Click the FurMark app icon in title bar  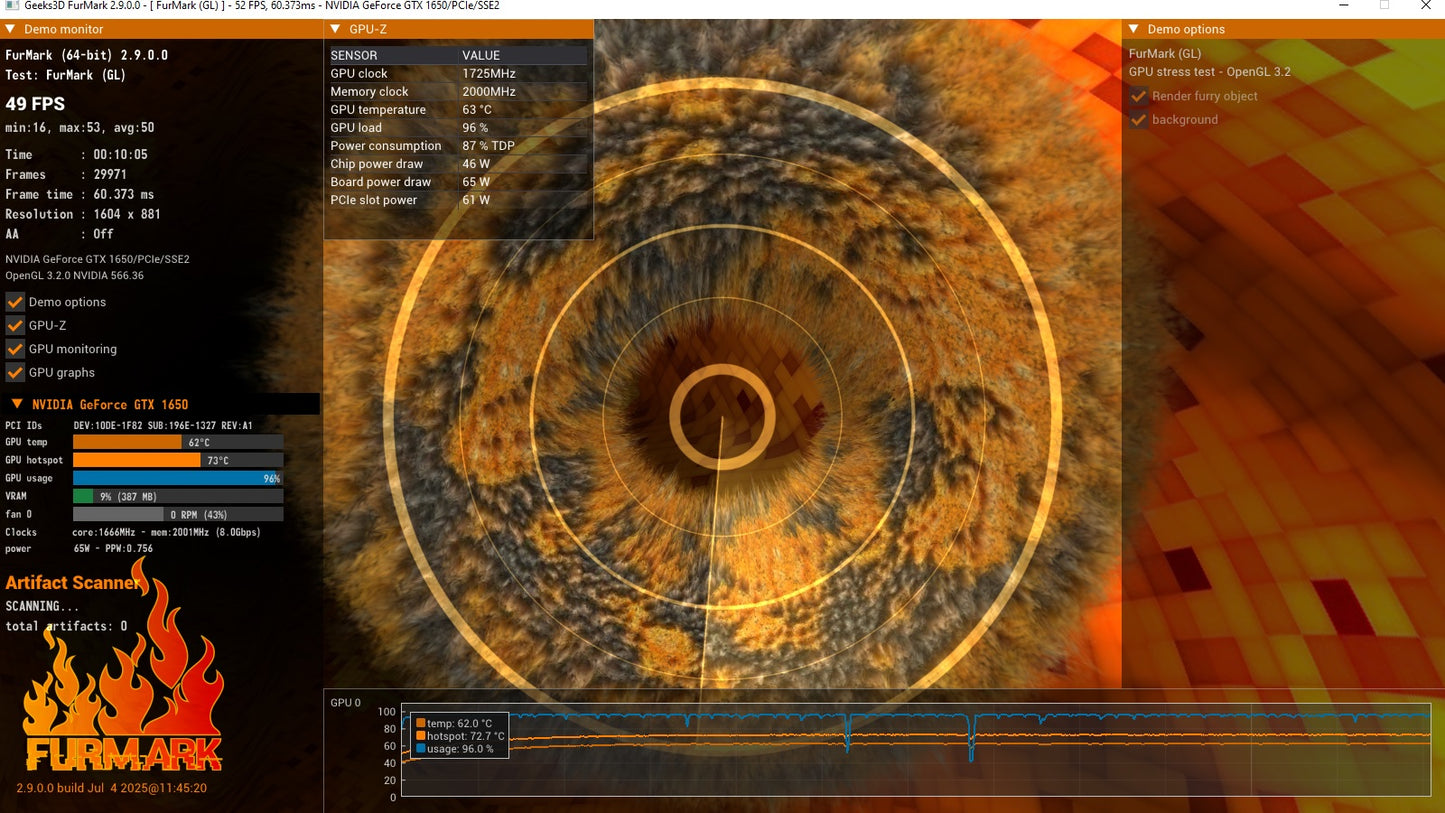pos(10,6)
